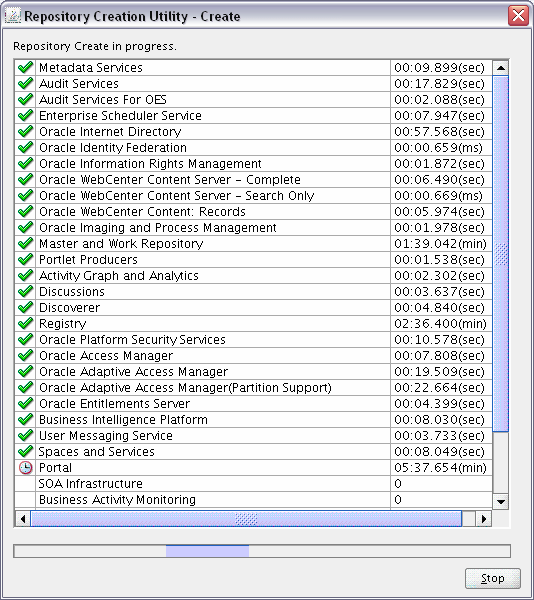The width and height of the screenshot is (534, 600).
Task: Click the check beside Oracle Adaptive Access Manager(Partition Support)
Action: click(x=25, y=388)
